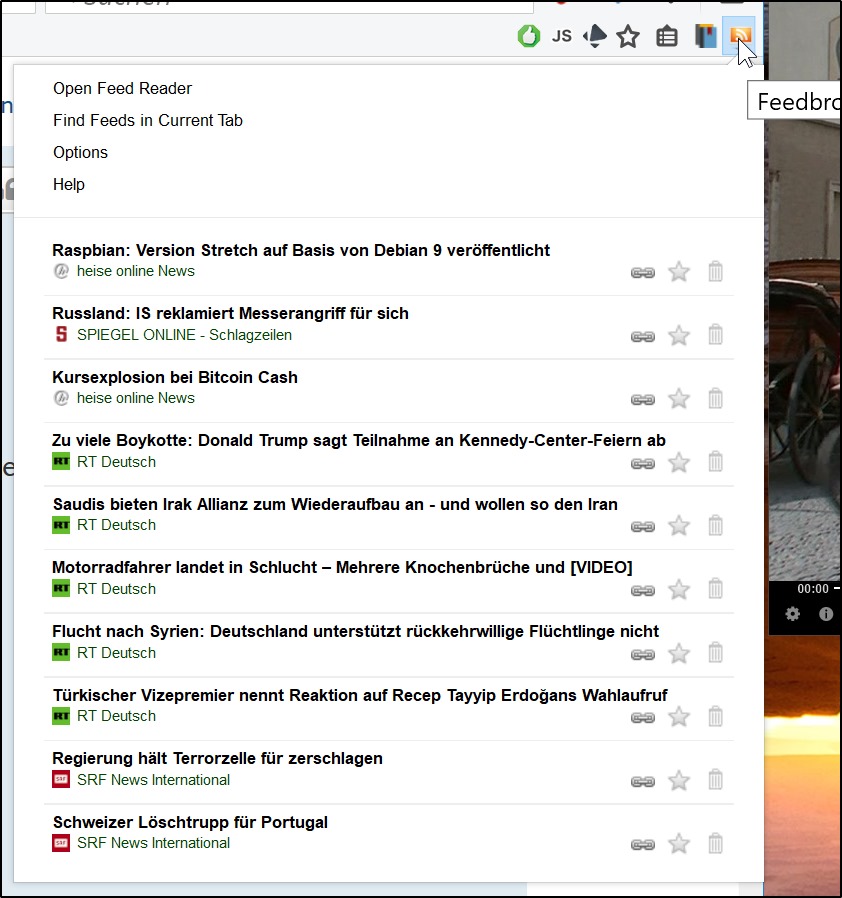842x898 pixels.
Task: Select Find Feeds in Current Tab
Action: (x=148, y=120)
